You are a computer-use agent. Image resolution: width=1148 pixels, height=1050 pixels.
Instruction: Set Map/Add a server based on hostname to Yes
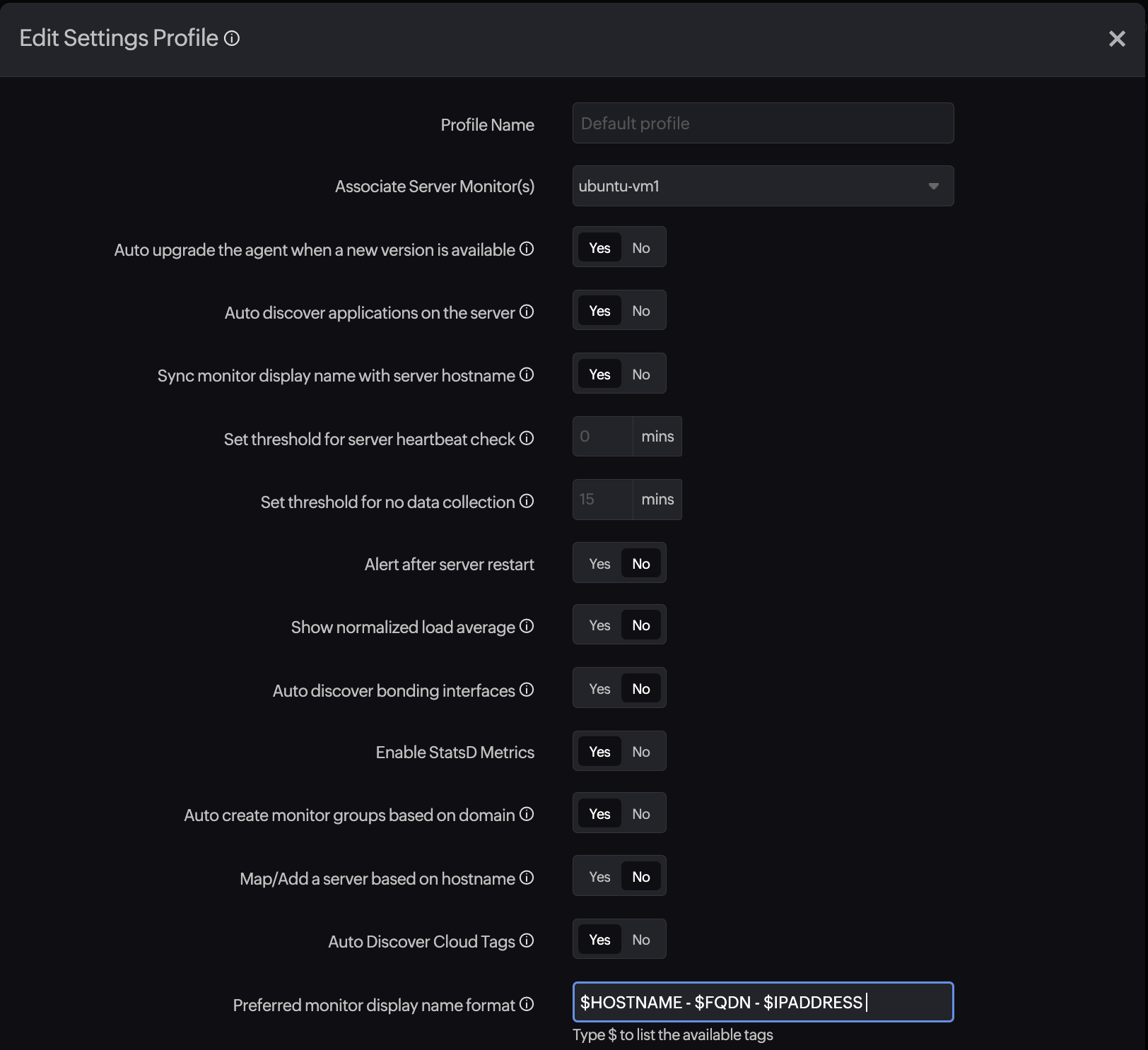599,875
